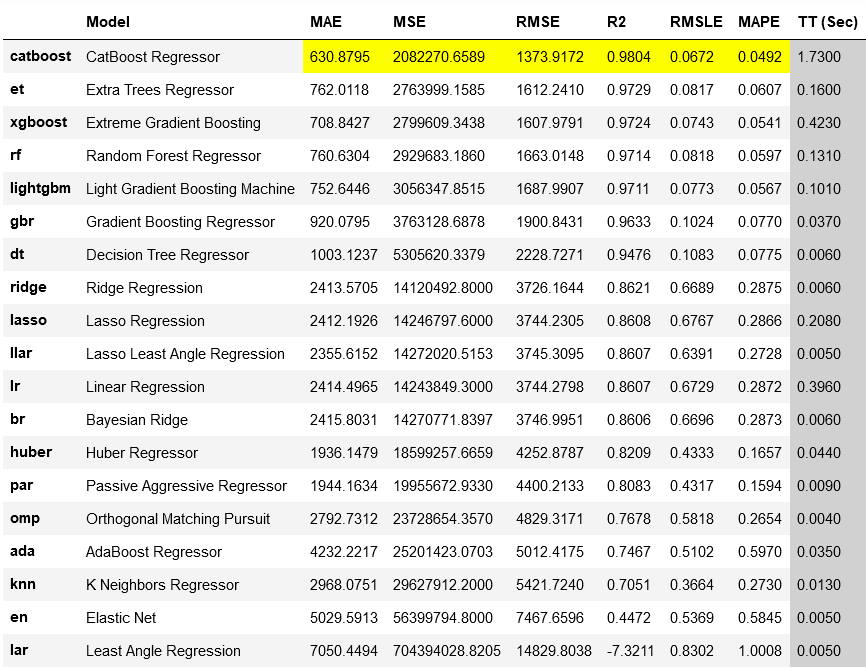Click the RMSLE column header
Viewport: 866px width, 670px height.
click(696, 22)
